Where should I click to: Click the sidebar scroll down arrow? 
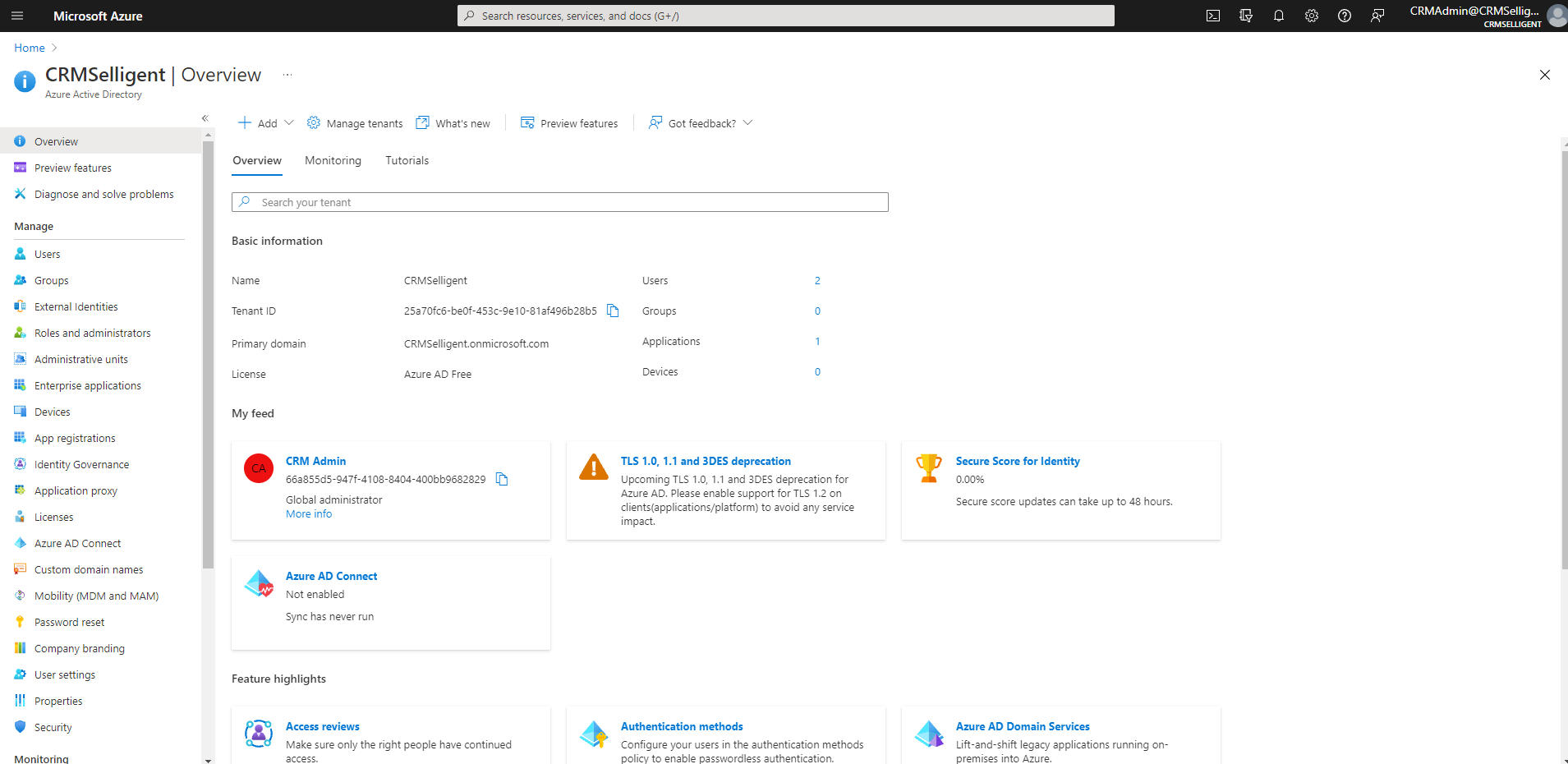coord(208,760)
